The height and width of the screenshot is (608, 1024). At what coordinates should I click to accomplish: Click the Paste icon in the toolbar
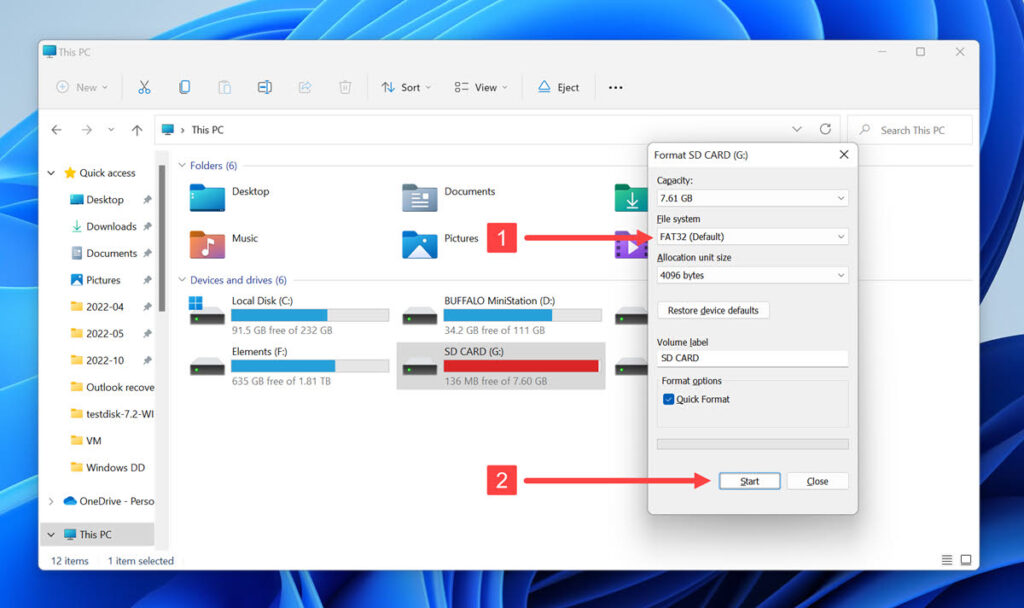[224, 87]
